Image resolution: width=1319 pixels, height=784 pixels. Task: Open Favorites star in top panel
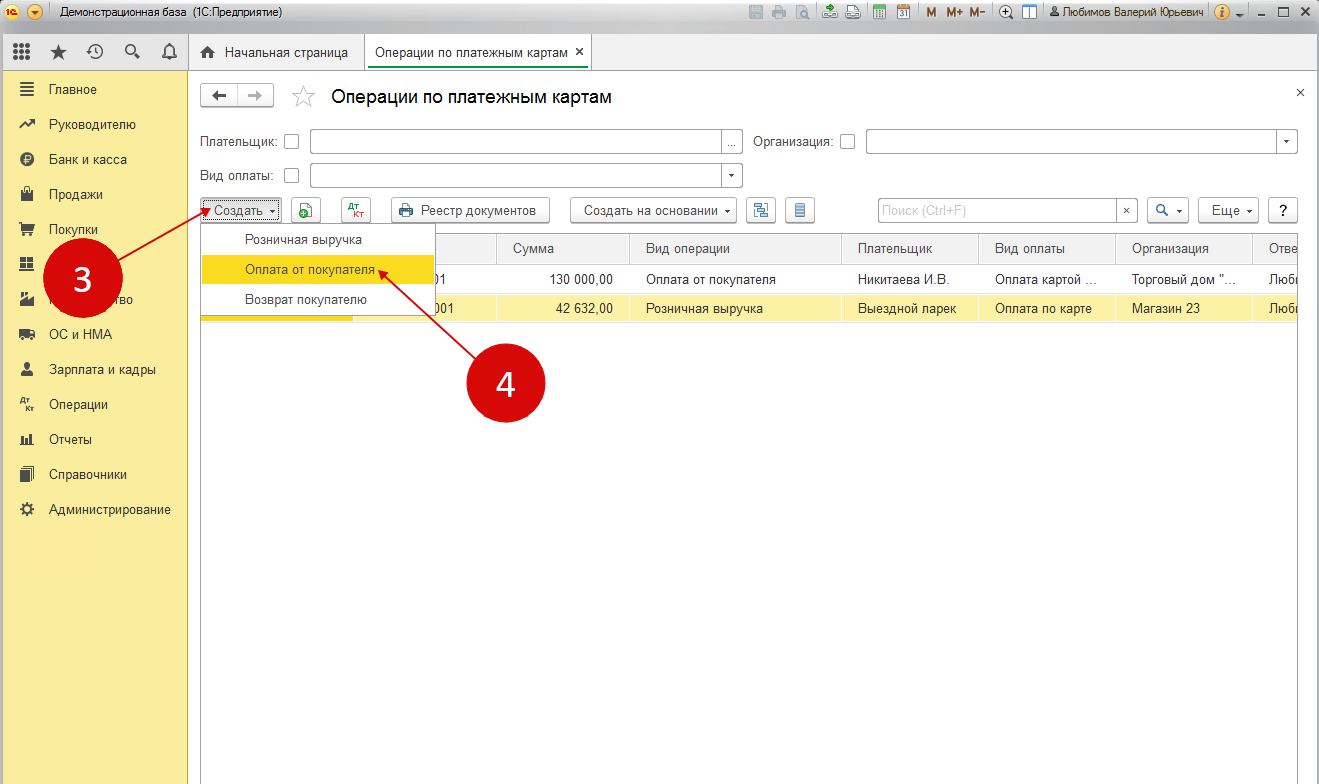58,52
